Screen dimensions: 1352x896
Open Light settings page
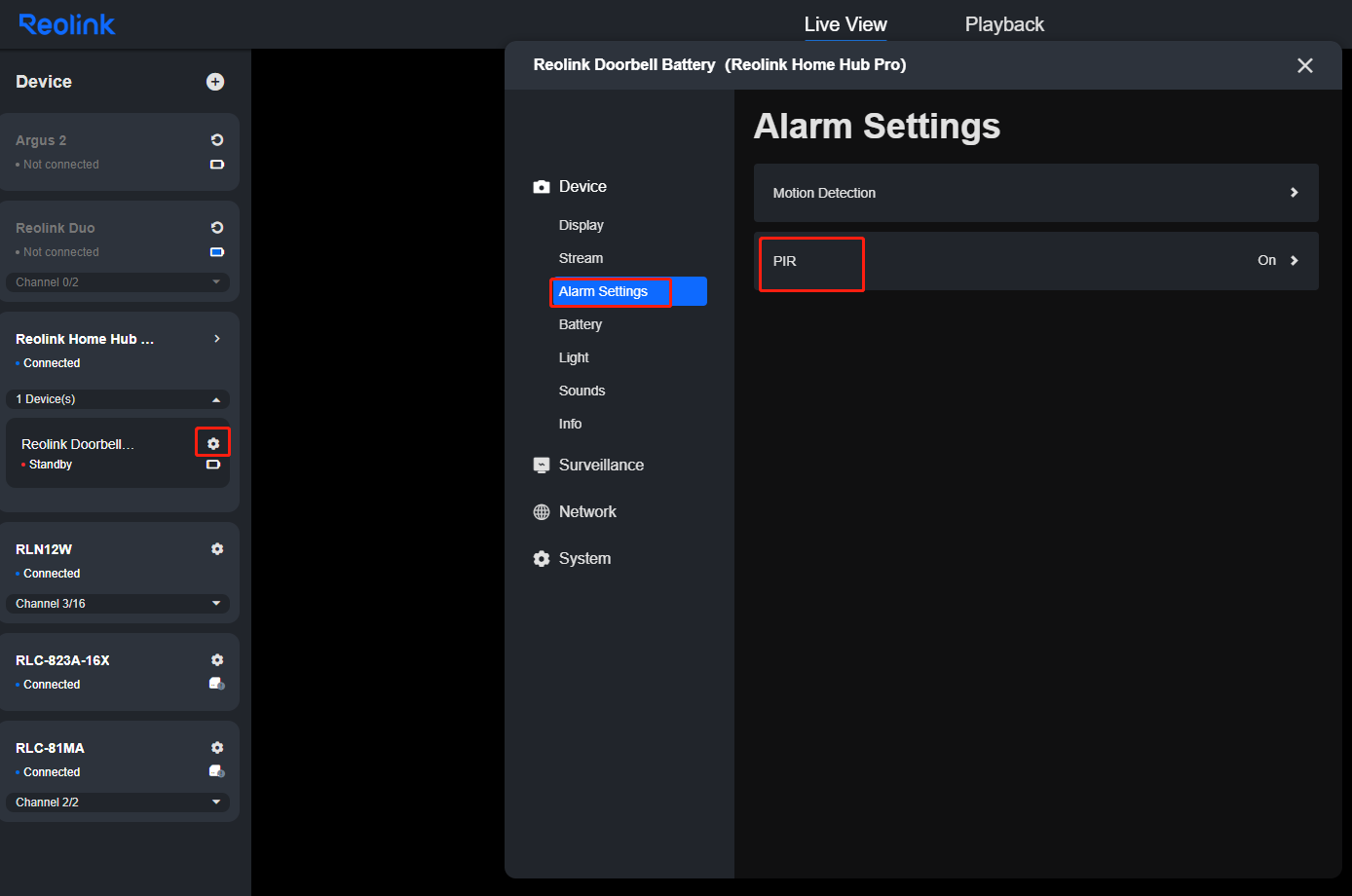click(574, 357)
